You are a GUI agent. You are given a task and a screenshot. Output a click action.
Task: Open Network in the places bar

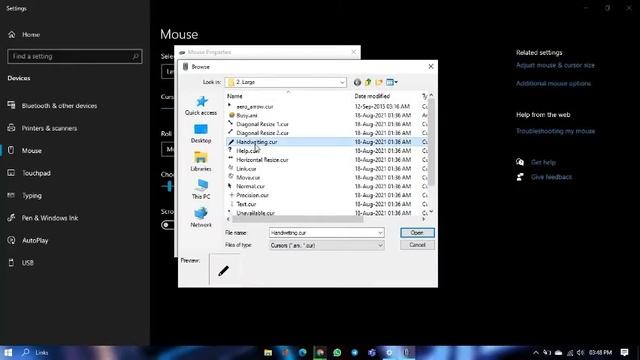tap(201, 218)
